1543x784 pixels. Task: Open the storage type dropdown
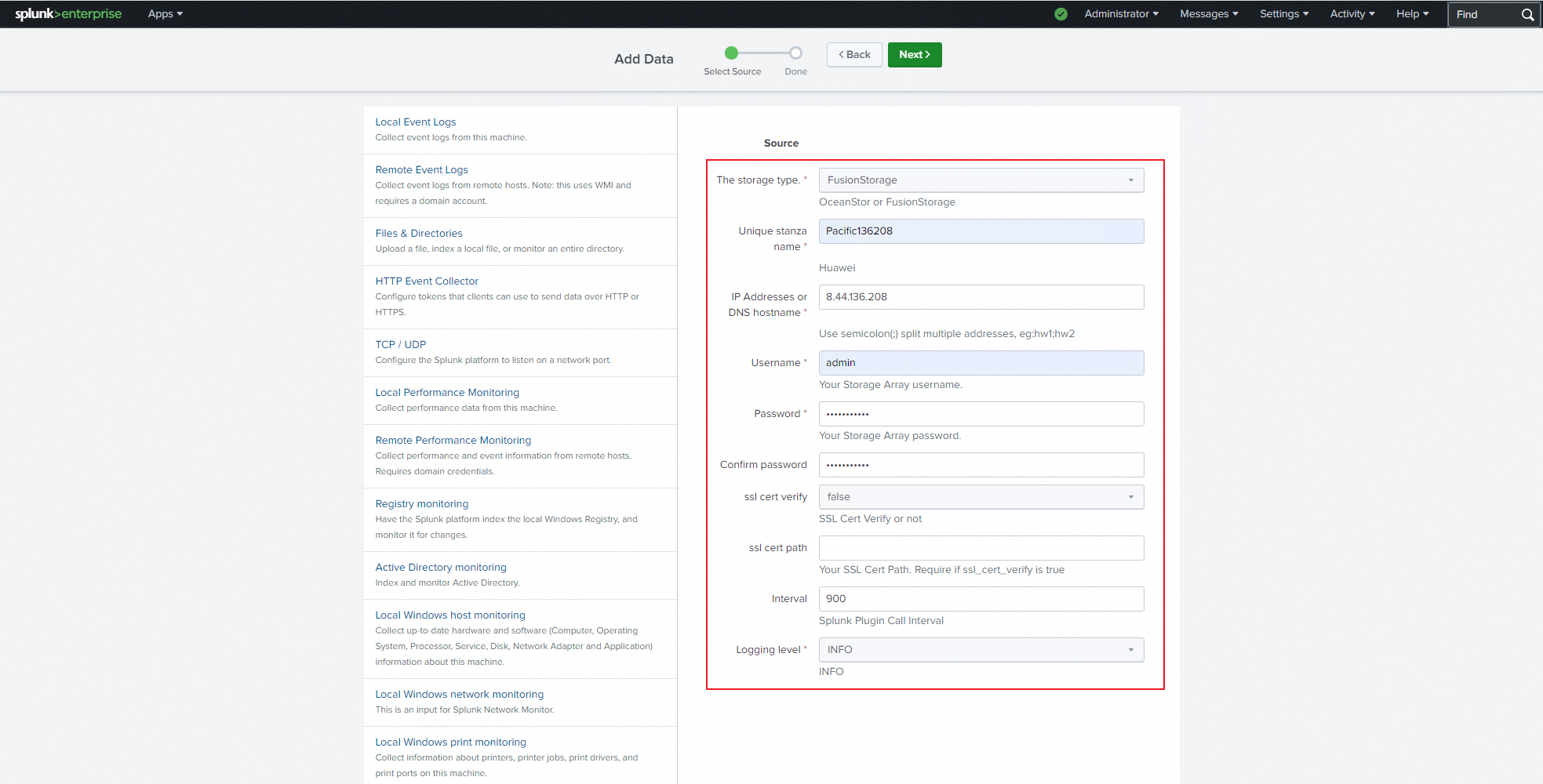coord(981,180)
